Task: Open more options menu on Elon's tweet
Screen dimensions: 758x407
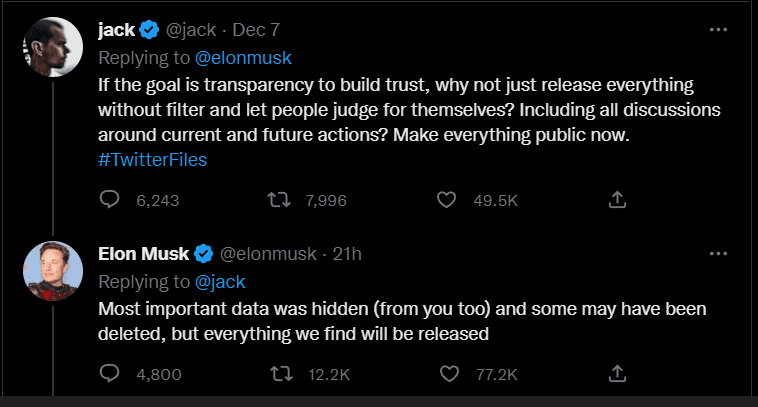Action: [717, 254]
